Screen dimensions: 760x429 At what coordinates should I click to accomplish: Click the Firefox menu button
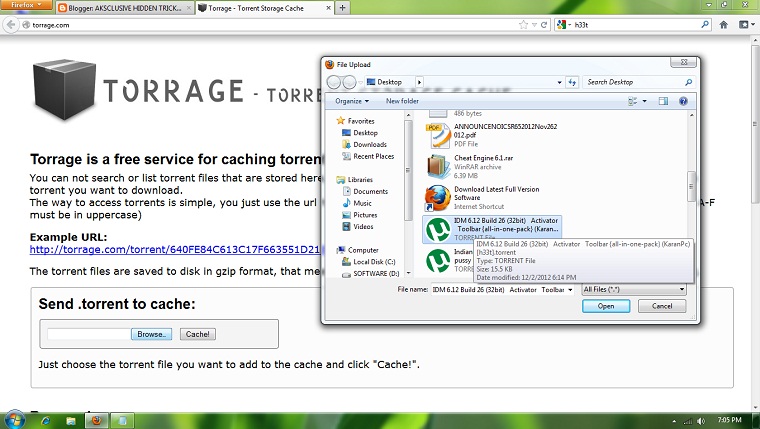[x=26, y=5]
